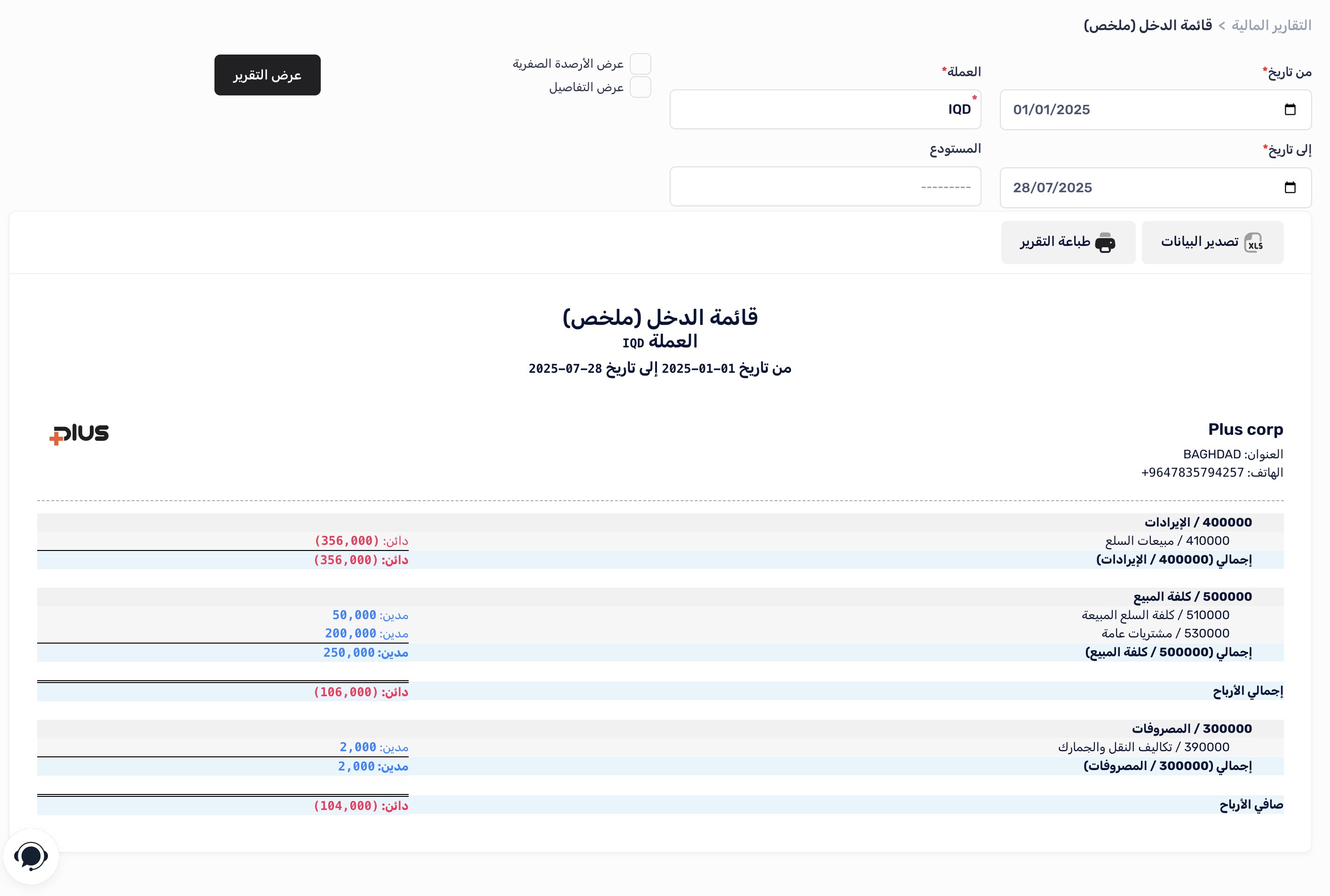This screenshot has width=1330, height=896.
Task: Open calendar picker in from-date field
Action: (1290, 110)
